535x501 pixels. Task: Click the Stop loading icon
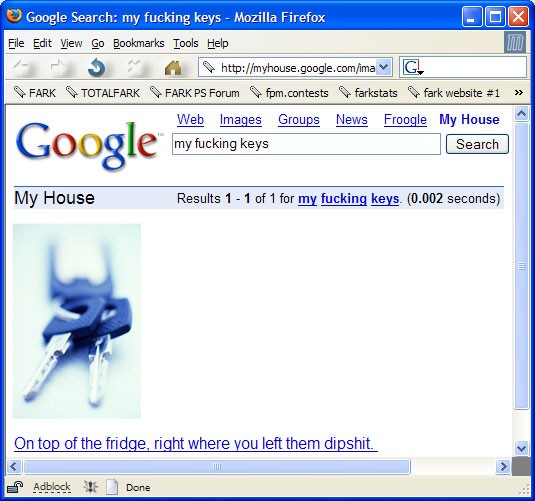pyautogui.click(x=136, y=67)
